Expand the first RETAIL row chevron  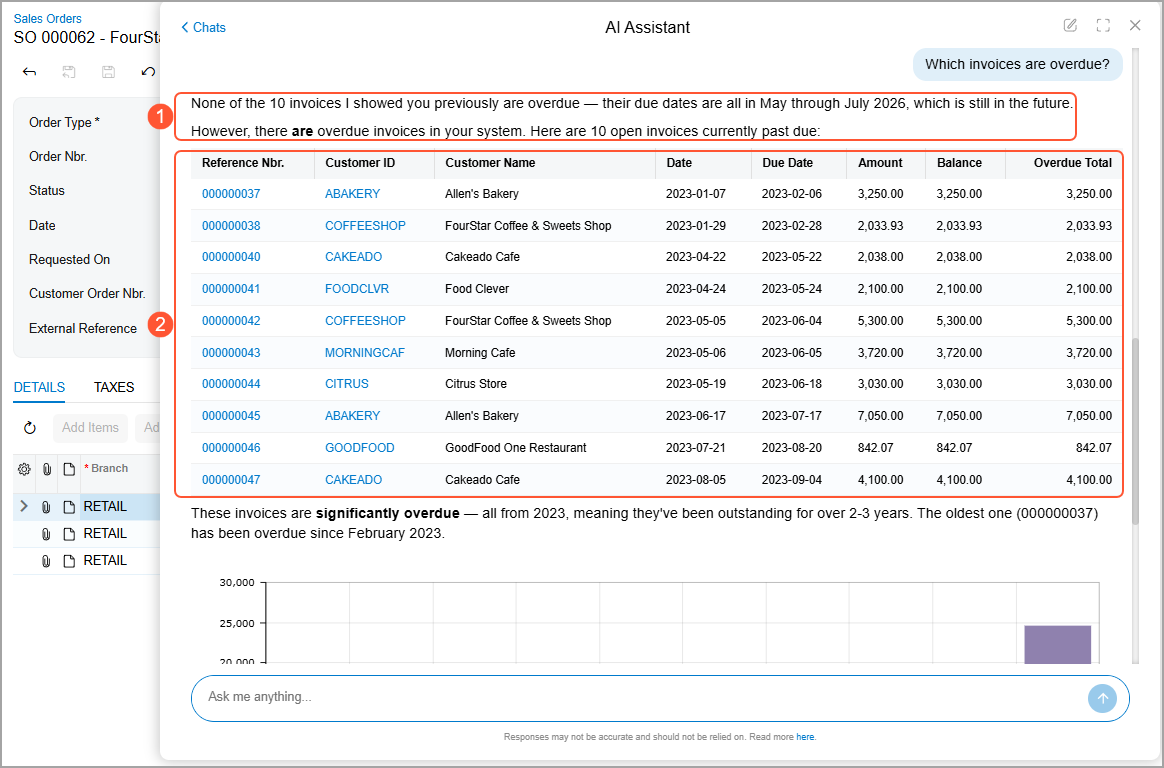click(24, 506)
